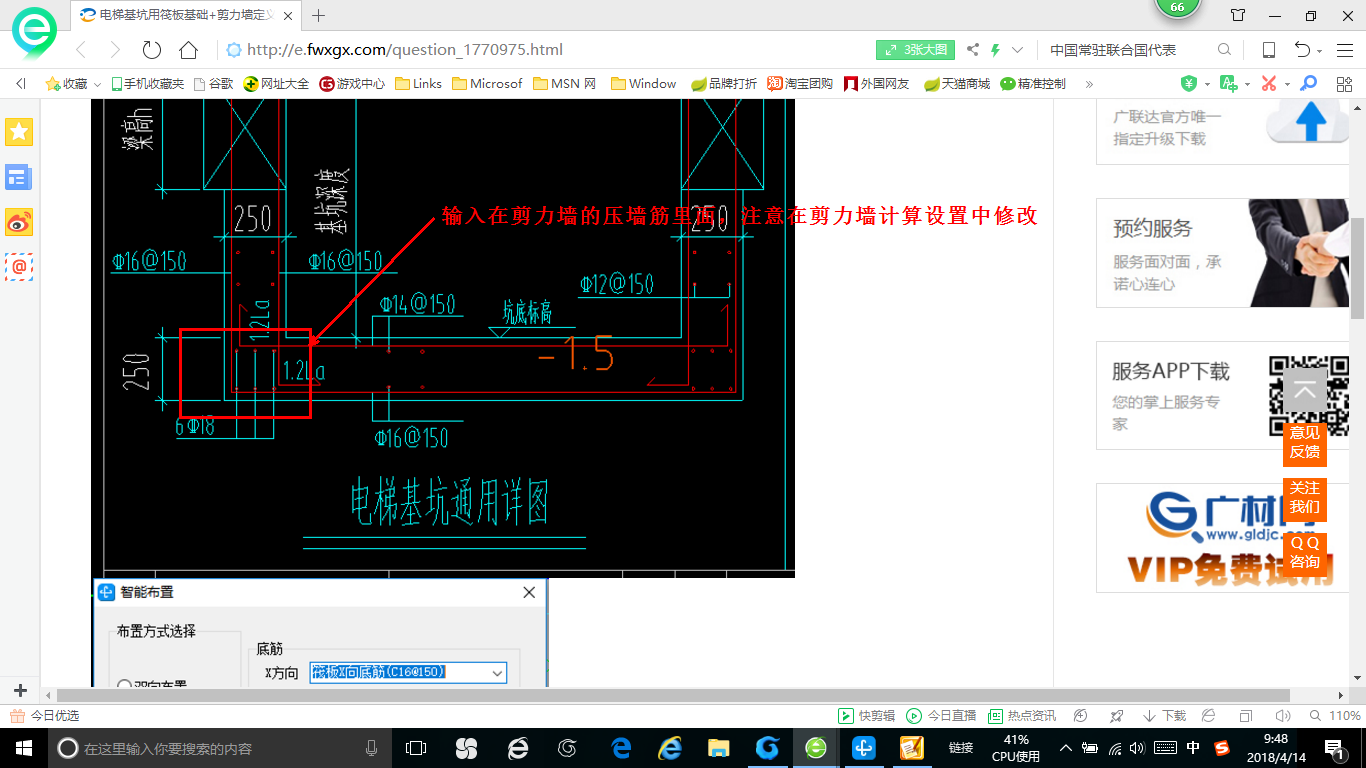Screen dimensions: 1366x768
Task: Open a new tab with plus icon
Action: pos(319,15)
